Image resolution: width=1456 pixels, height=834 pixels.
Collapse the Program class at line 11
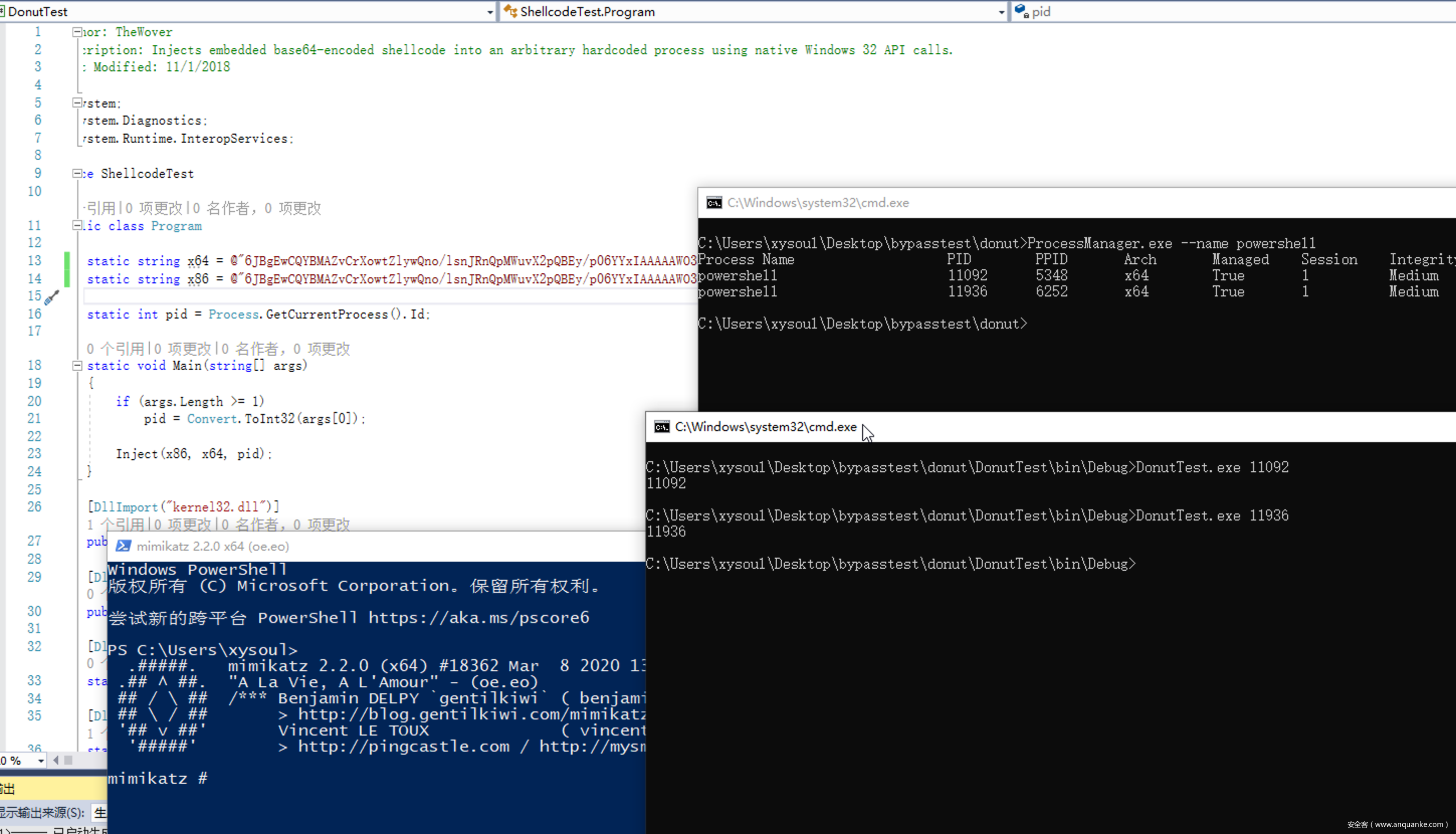(77, 226)
